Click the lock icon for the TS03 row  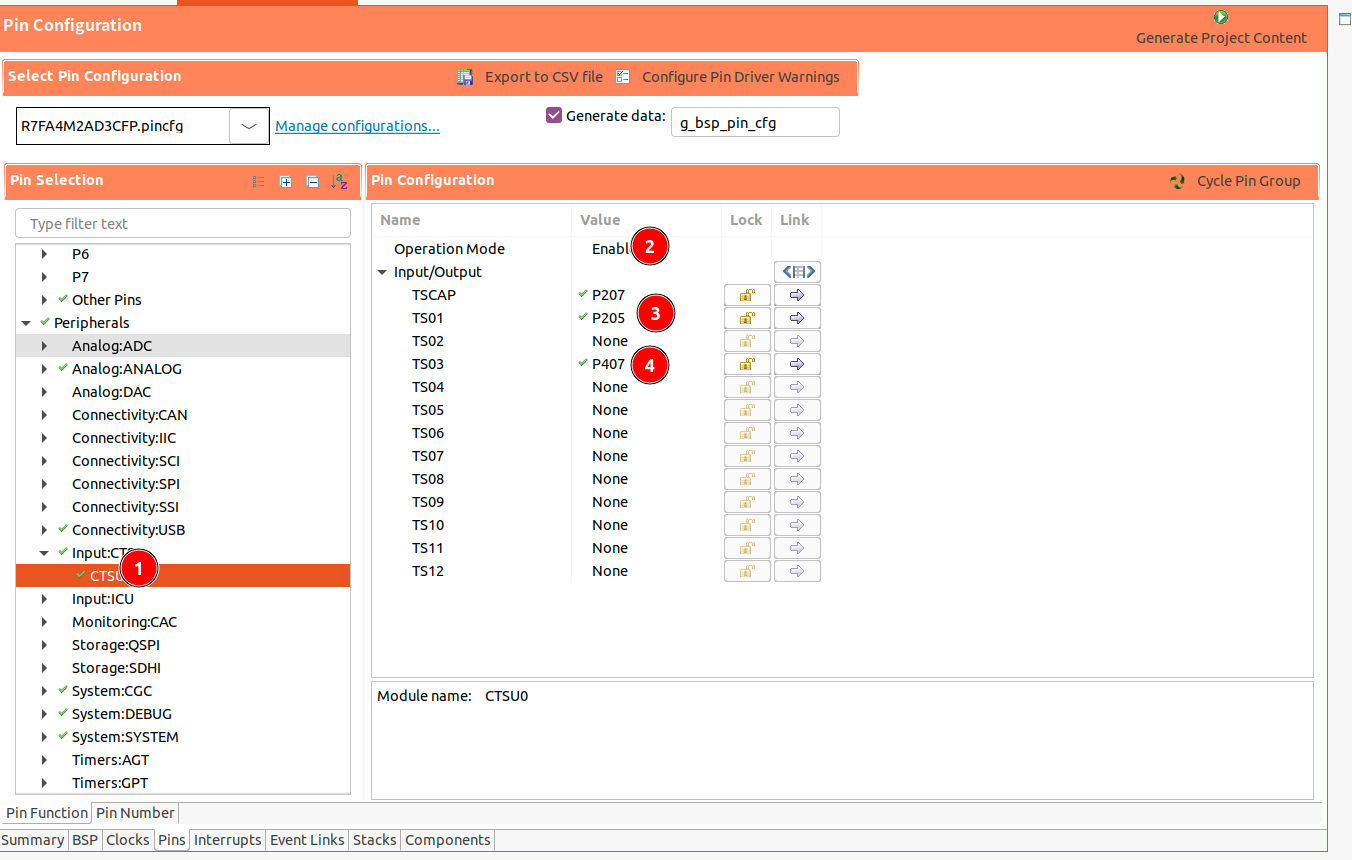pyautogui.click(x=747, y=364)
